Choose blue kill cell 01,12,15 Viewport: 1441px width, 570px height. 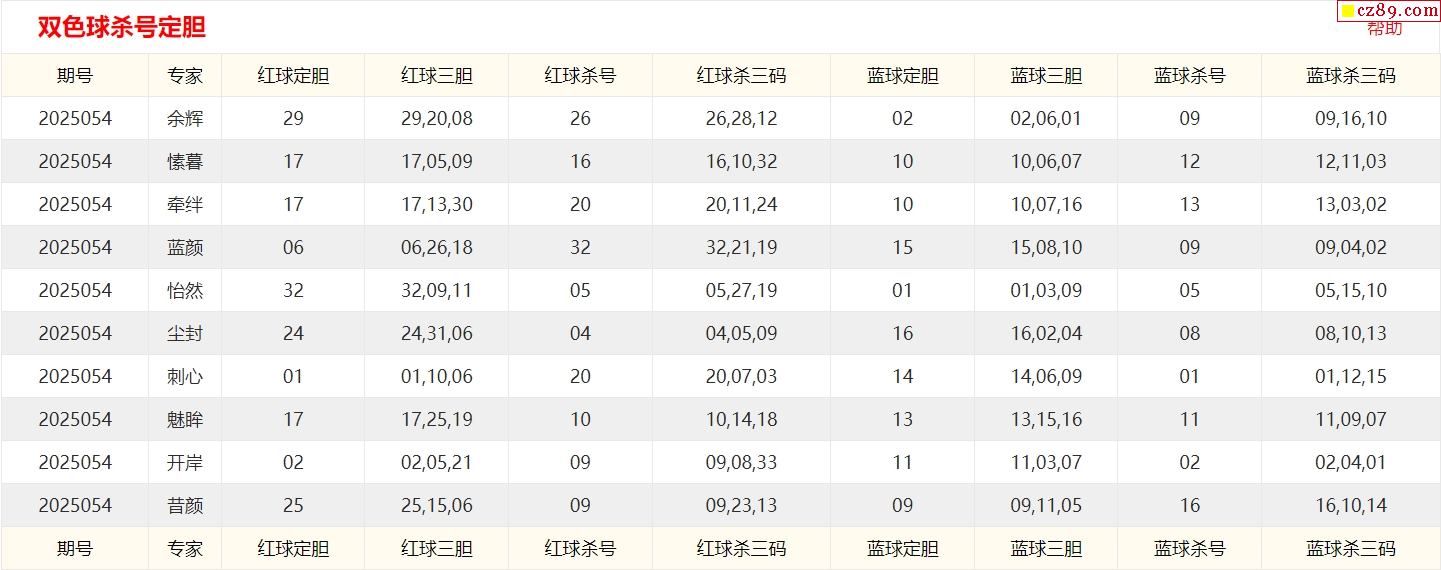pyautogui.click(x=1351, y=376)
